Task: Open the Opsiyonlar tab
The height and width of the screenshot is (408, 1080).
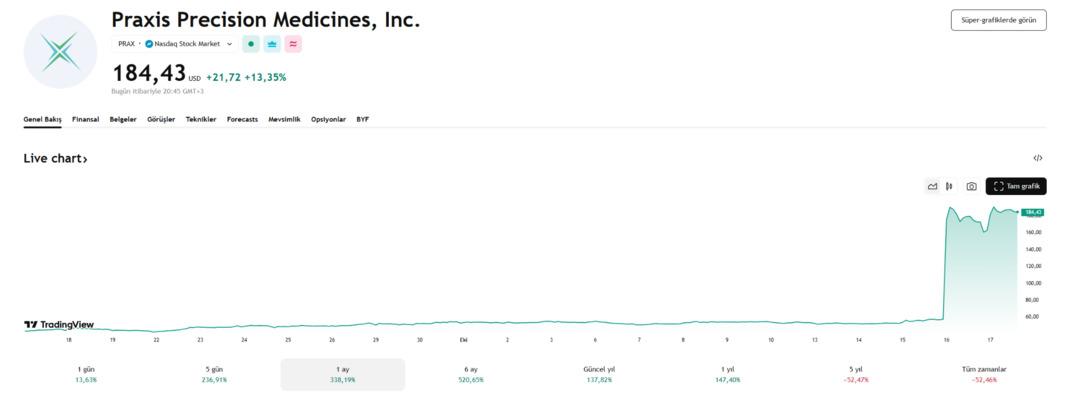Action: tap(328, 119)
